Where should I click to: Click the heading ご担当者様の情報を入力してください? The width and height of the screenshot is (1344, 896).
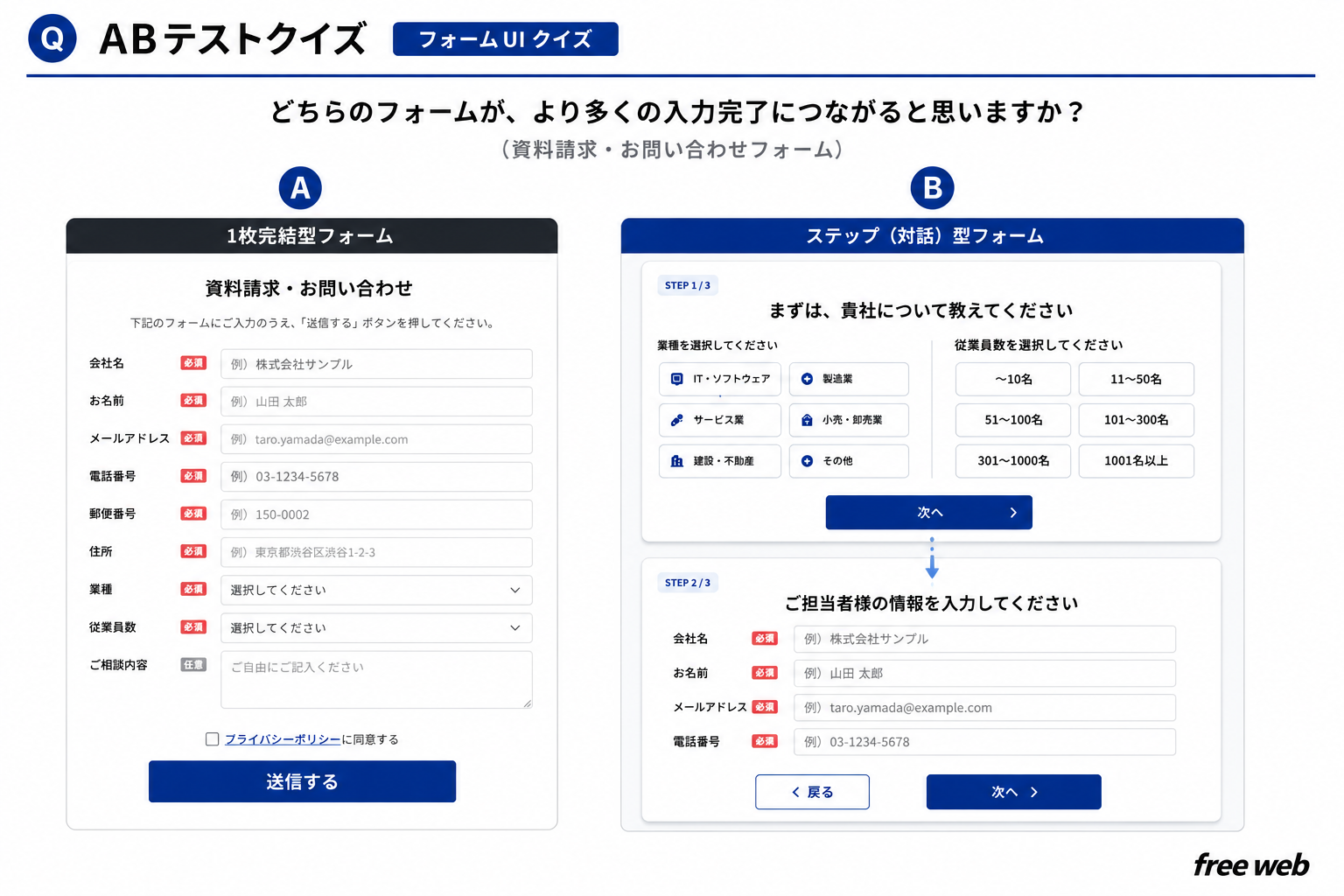click(x=931, y=603)
